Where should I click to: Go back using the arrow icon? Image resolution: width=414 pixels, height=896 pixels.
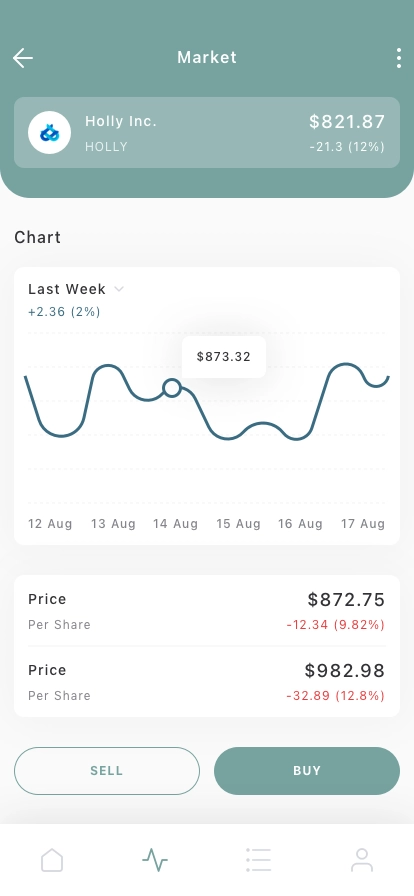[23, 58]
